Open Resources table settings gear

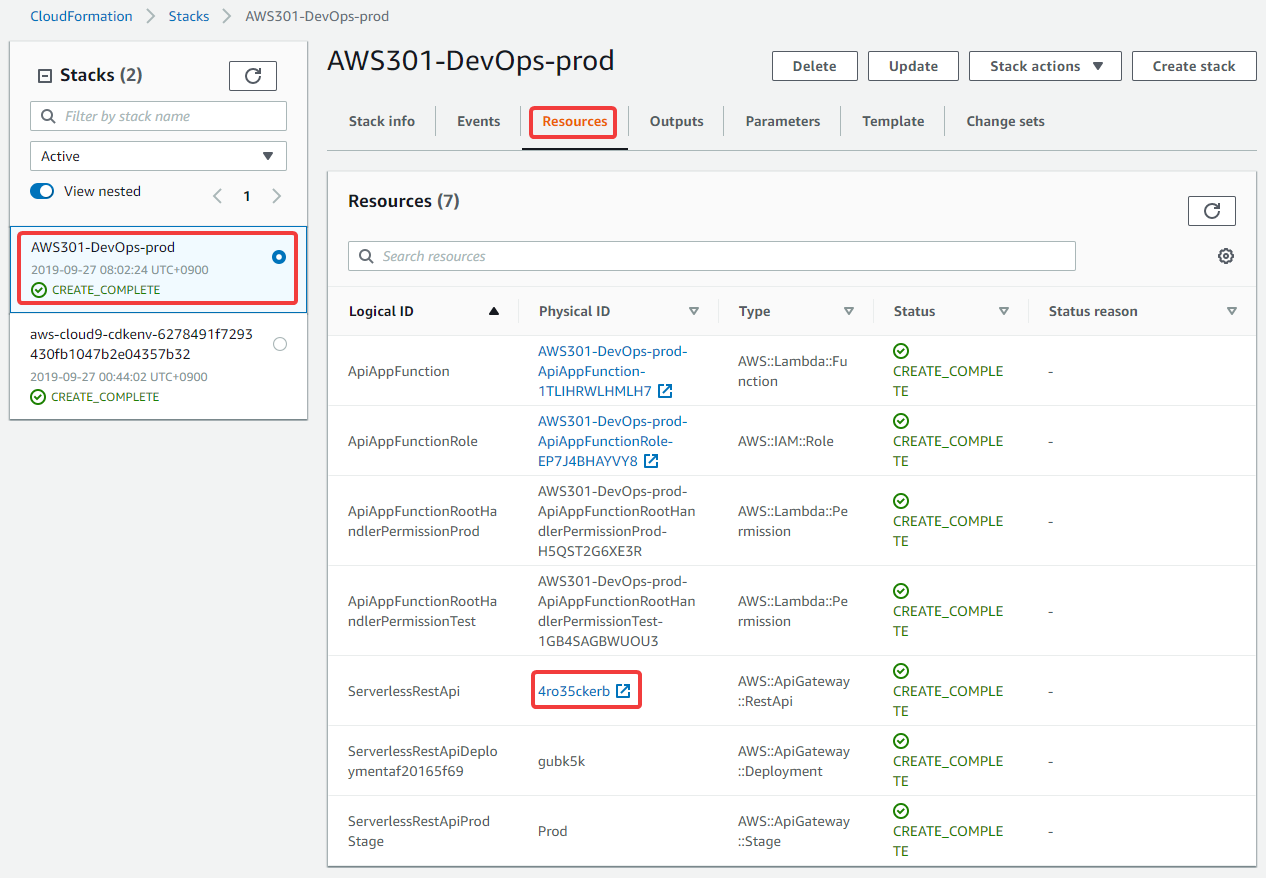(1226, 256)
